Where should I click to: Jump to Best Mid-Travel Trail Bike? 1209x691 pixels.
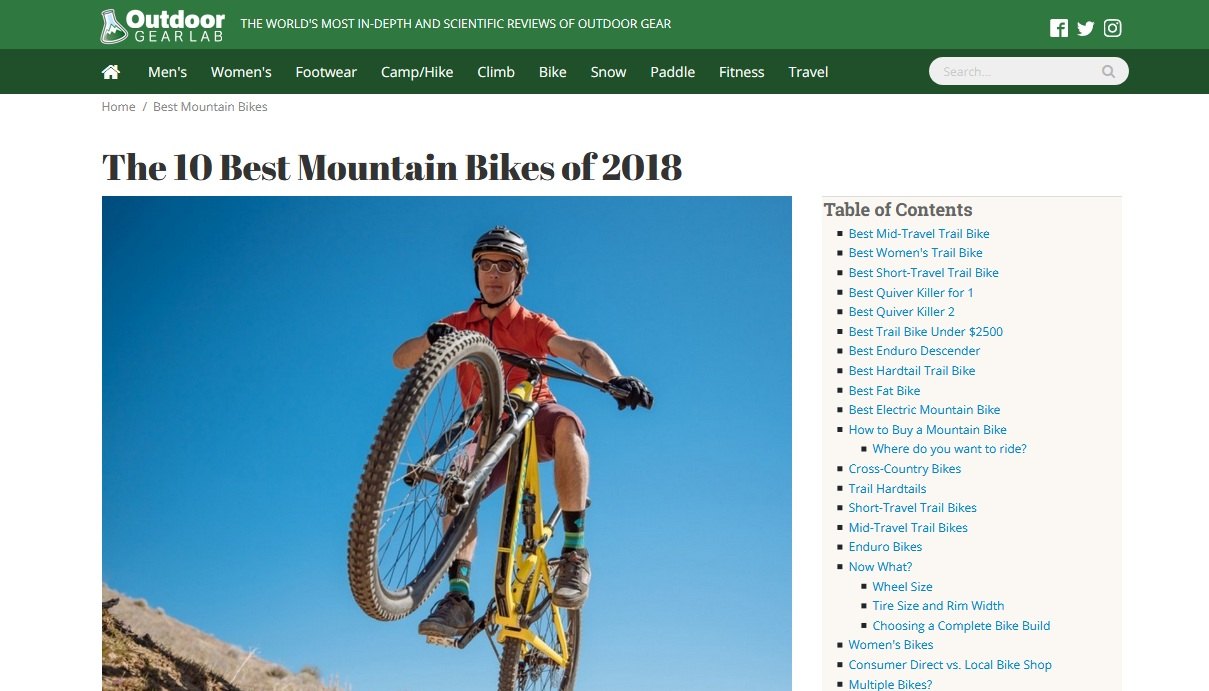919,234
